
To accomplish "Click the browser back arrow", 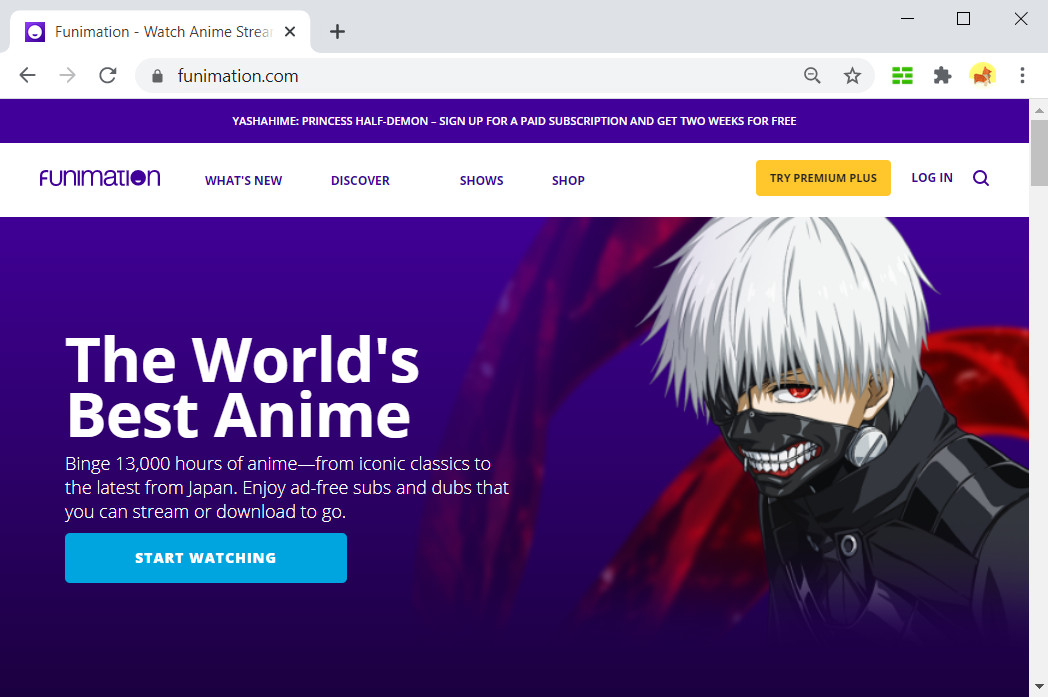I will pos(27,76).
